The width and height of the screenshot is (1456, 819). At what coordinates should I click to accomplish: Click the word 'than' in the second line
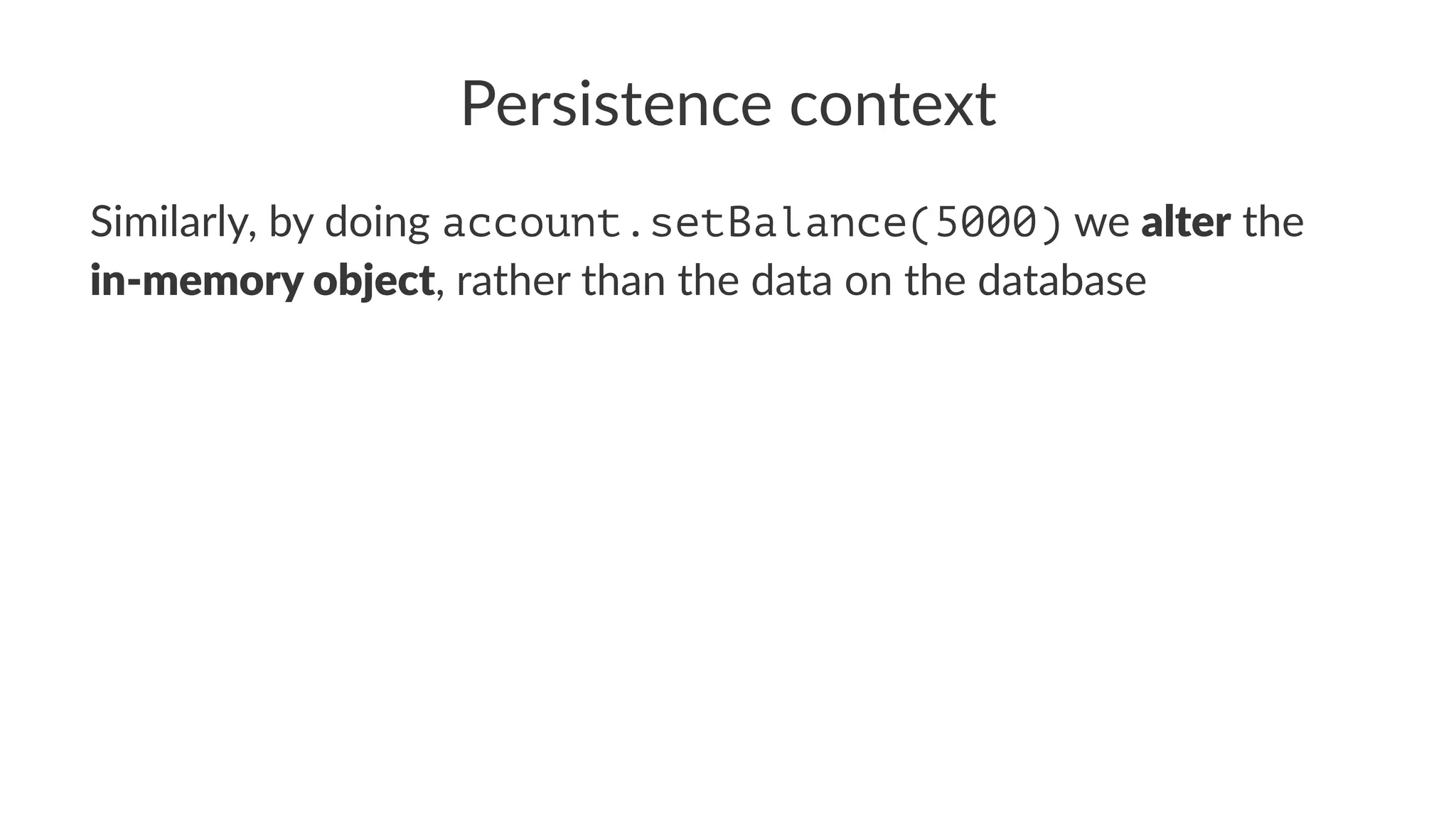tap(624, 281)
